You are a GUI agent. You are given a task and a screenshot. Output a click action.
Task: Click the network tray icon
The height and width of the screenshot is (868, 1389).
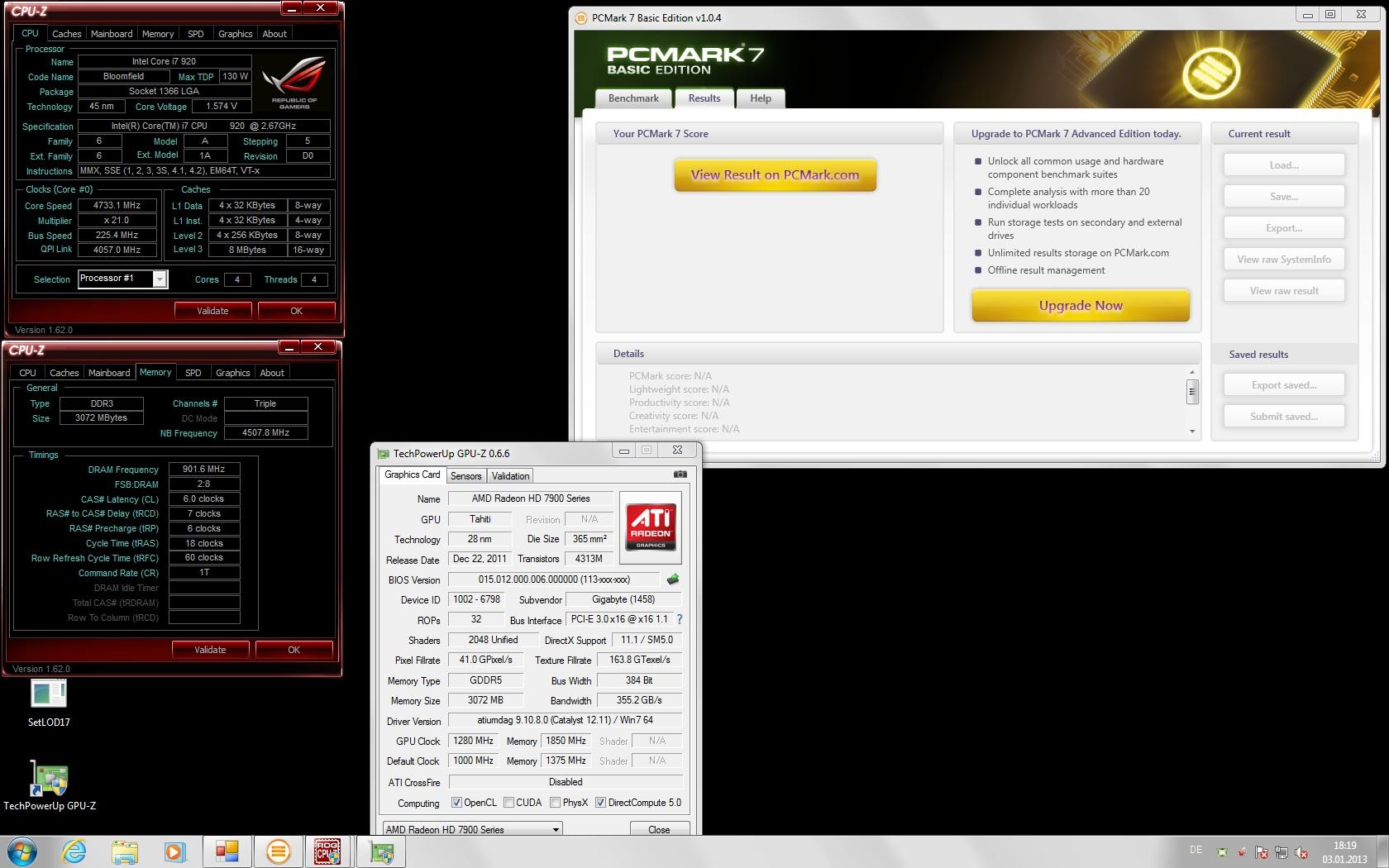coord(1282,852)
